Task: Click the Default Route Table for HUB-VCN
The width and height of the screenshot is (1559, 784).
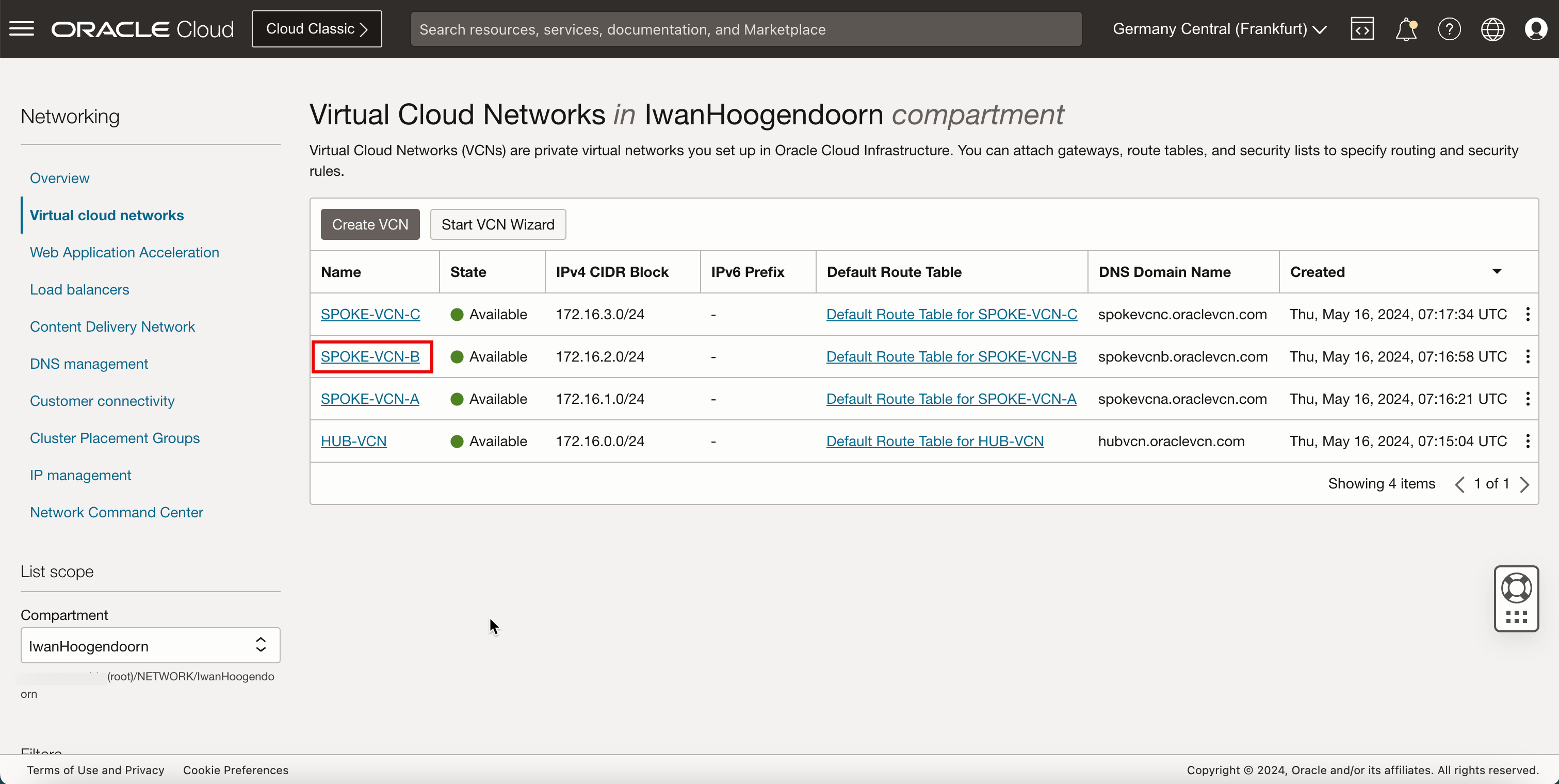Action: (935, 441)
